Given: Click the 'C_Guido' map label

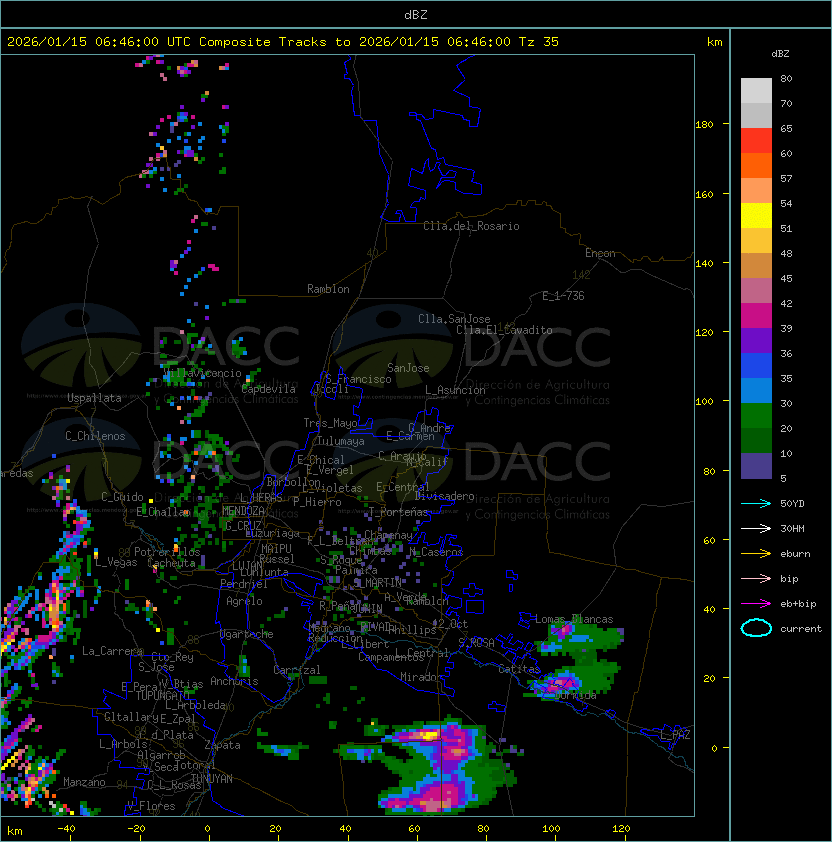Looking at the screenshot, I should click(122, 497).
